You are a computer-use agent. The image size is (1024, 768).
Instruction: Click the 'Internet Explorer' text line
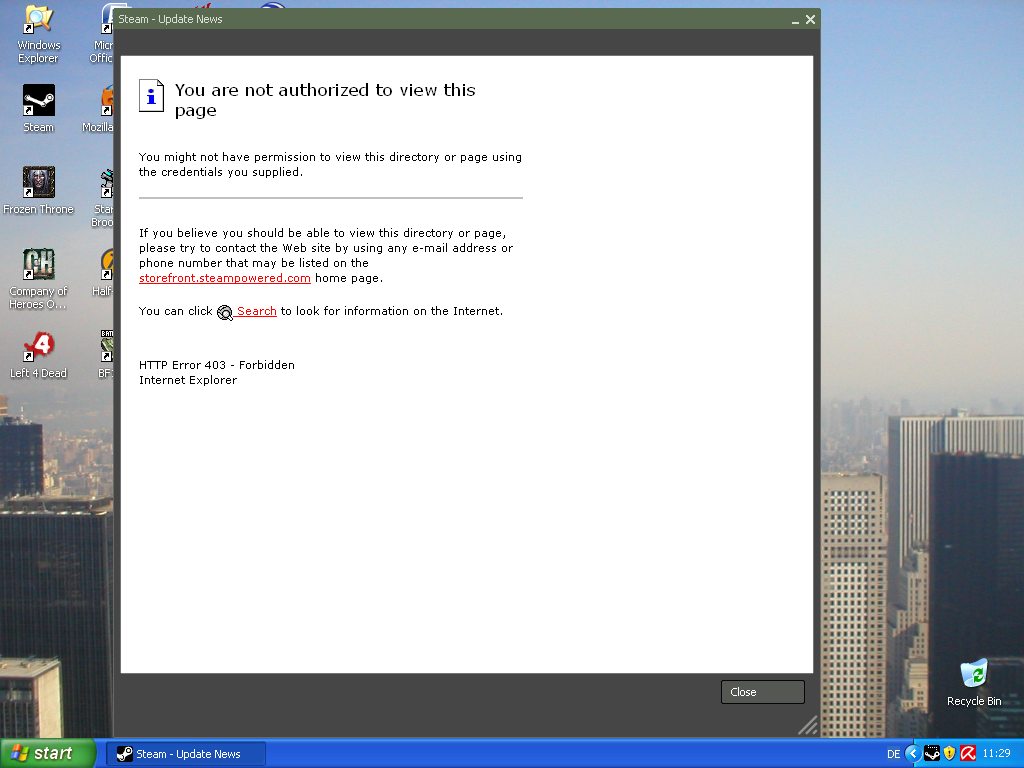coord(187,380)
